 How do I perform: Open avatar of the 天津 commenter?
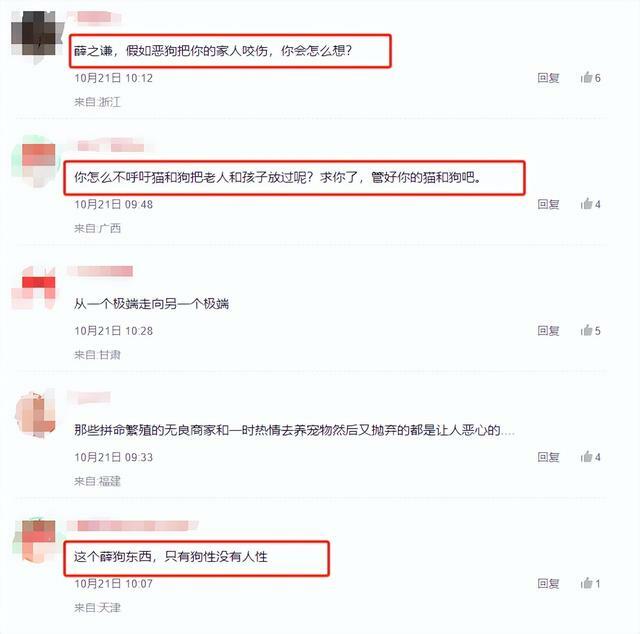tap(38, 541)
